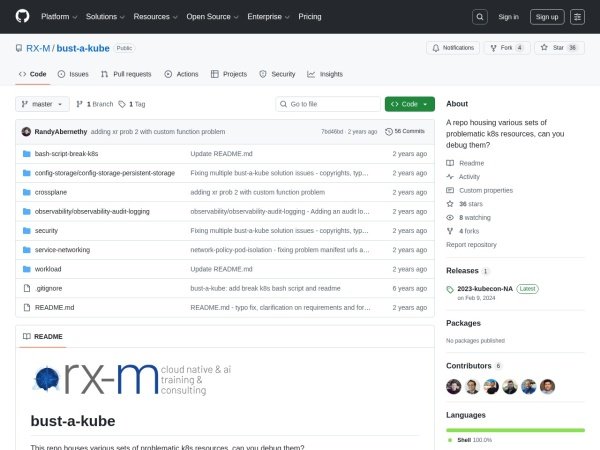This screenshot has width=600, height=450.
Task: Select the Code tab
Action: click(x=33, y=74)
